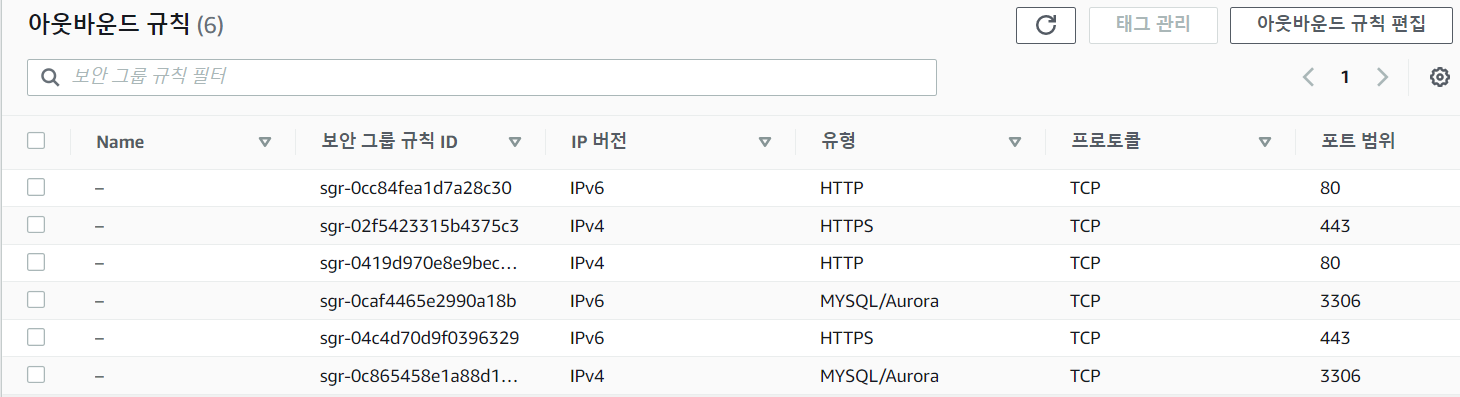
Task: Sort by 보안 그룹 규칙 ID column arrow
Action: click(515, 142)
